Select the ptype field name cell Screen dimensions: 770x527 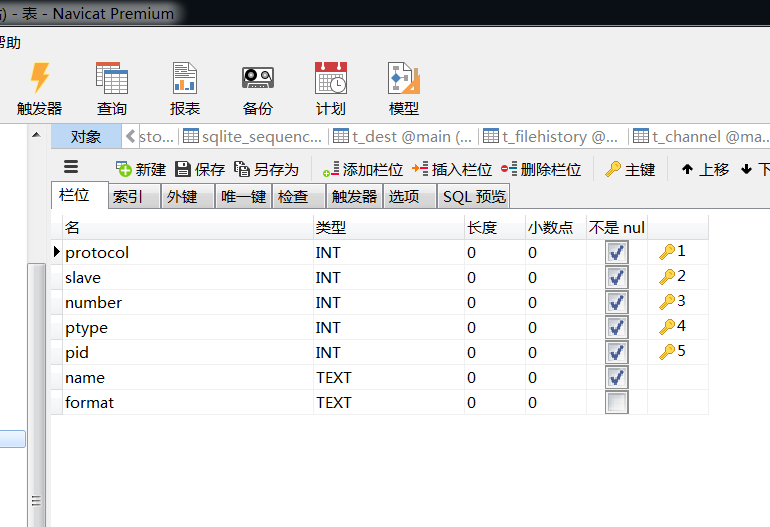(x=188, y=328)
